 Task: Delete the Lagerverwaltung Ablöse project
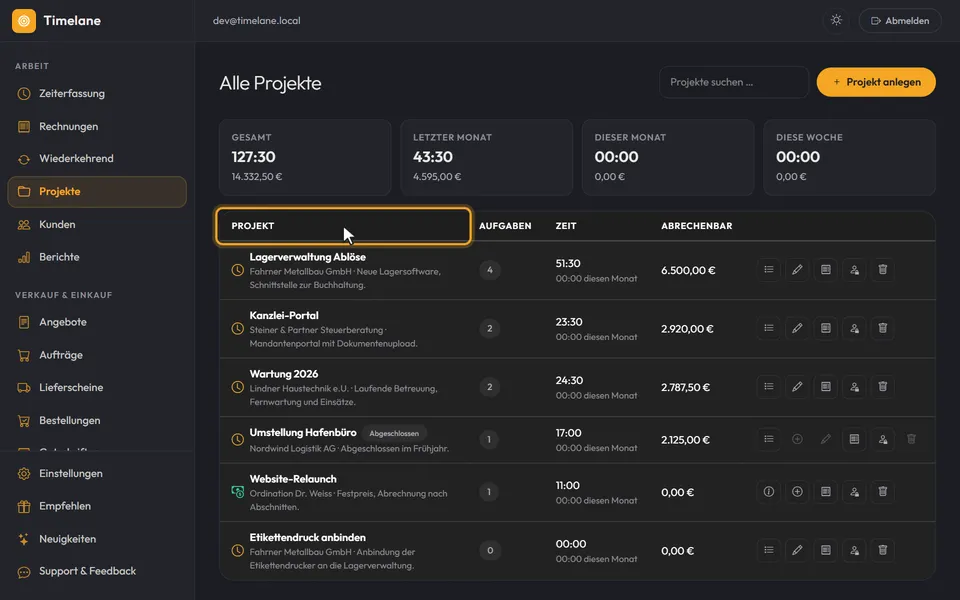point(883,269)
